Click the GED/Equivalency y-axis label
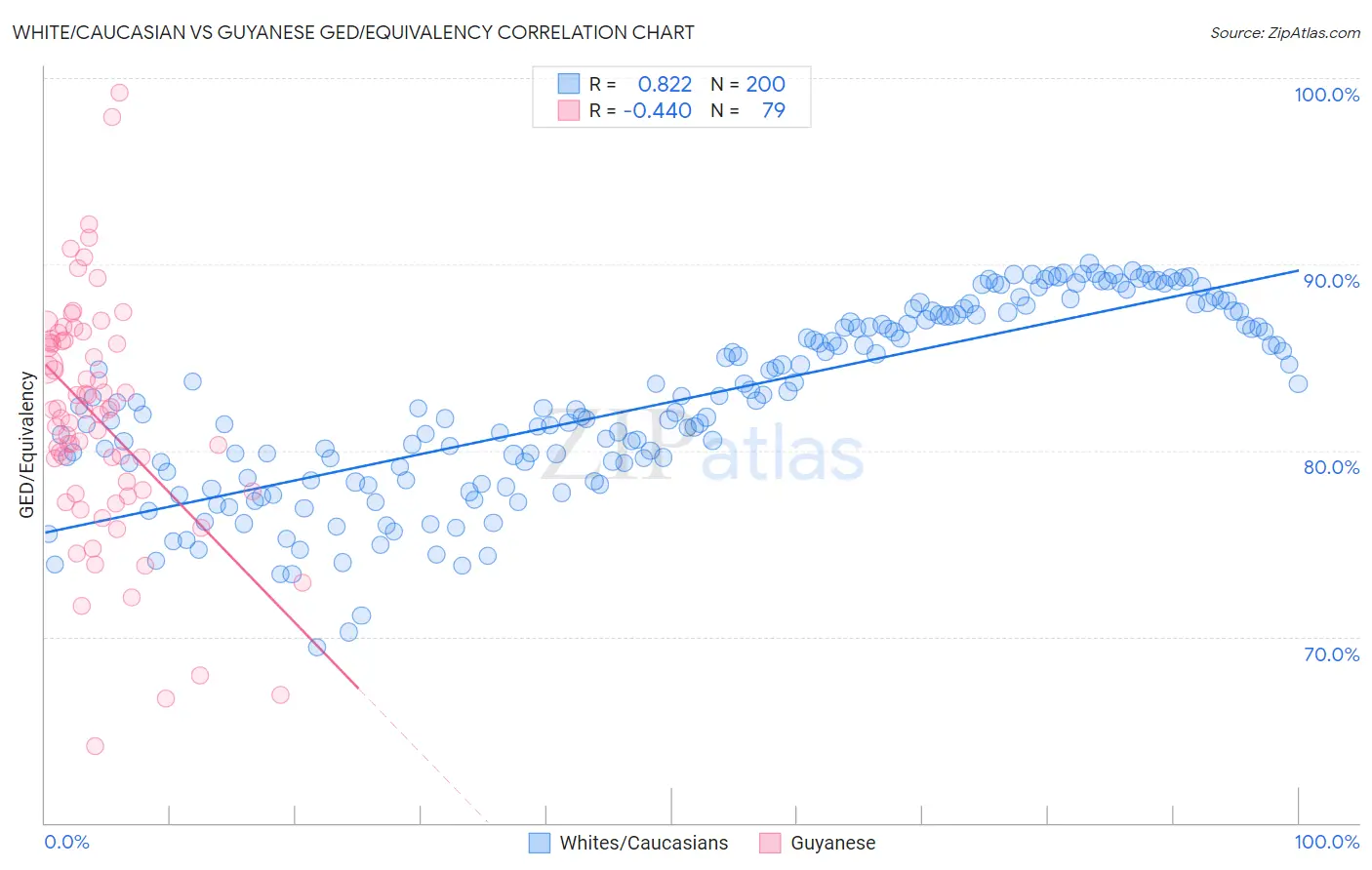This screenshot has width=1372, height=870. [x=27, y=445]
